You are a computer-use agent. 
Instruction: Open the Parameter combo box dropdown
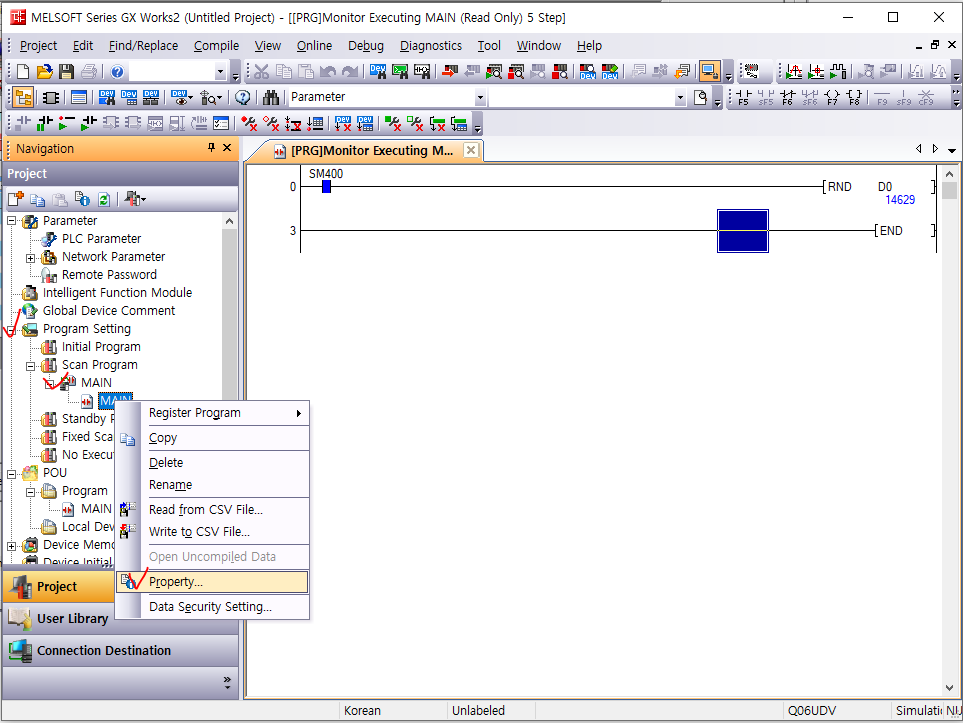480,97
